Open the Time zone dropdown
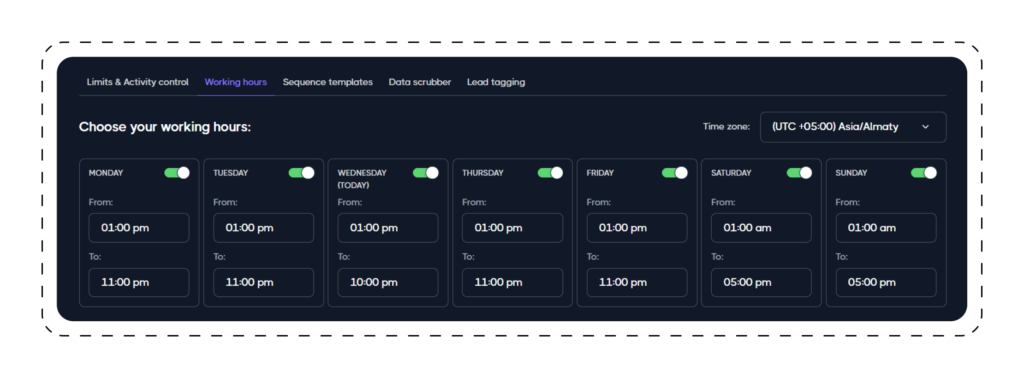Screen dimensions: 1024x378 (853, 127)
